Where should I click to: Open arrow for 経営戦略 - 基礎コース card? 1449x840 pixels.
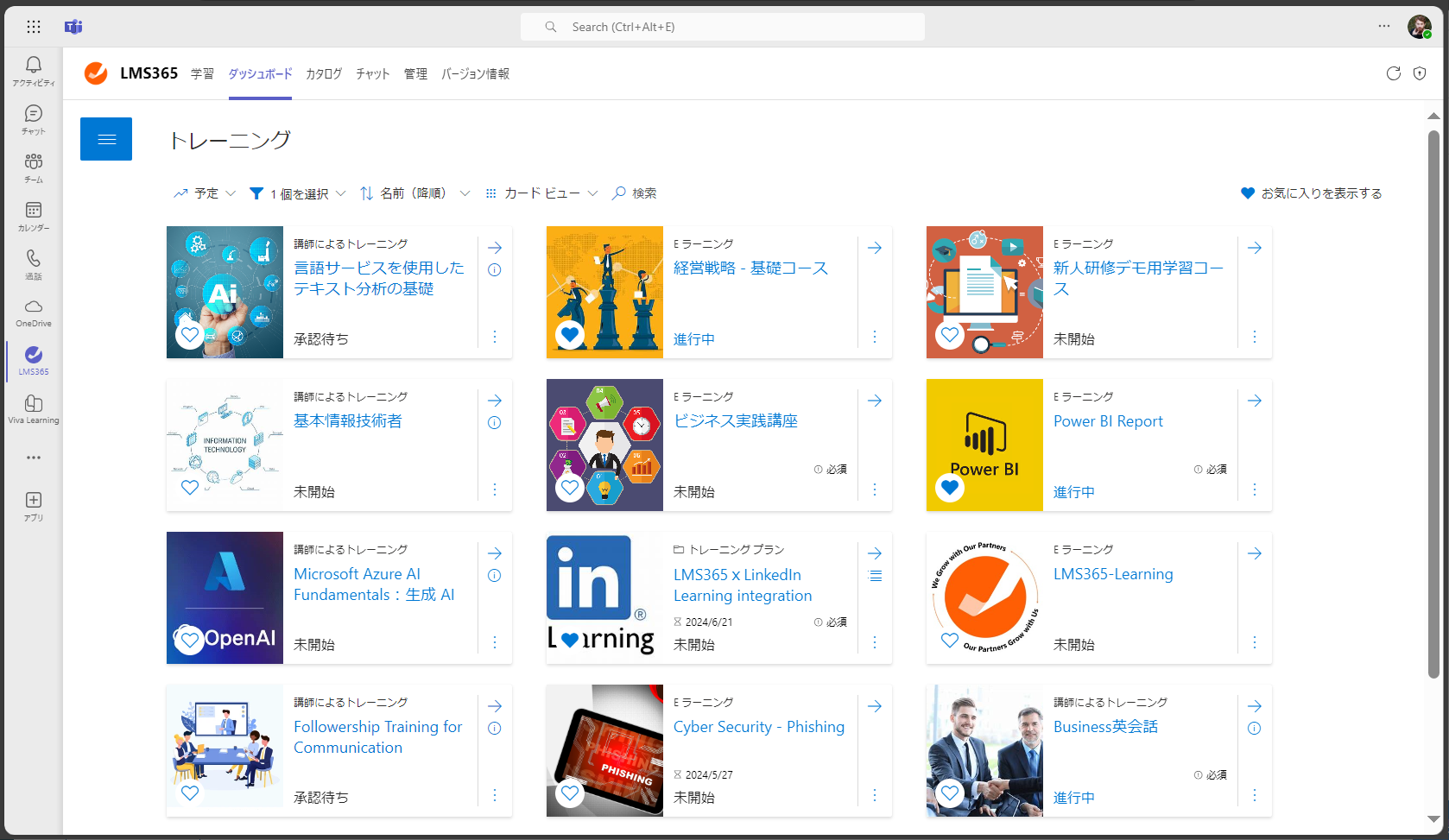click(875, 248)
